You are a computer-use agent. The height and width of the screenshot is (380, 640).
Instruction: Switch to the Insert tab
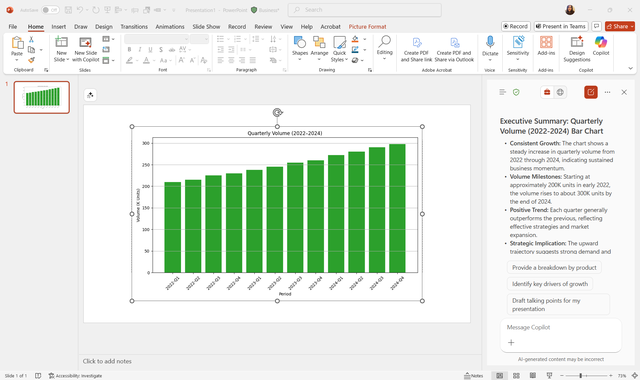click(x=59, y=27)
